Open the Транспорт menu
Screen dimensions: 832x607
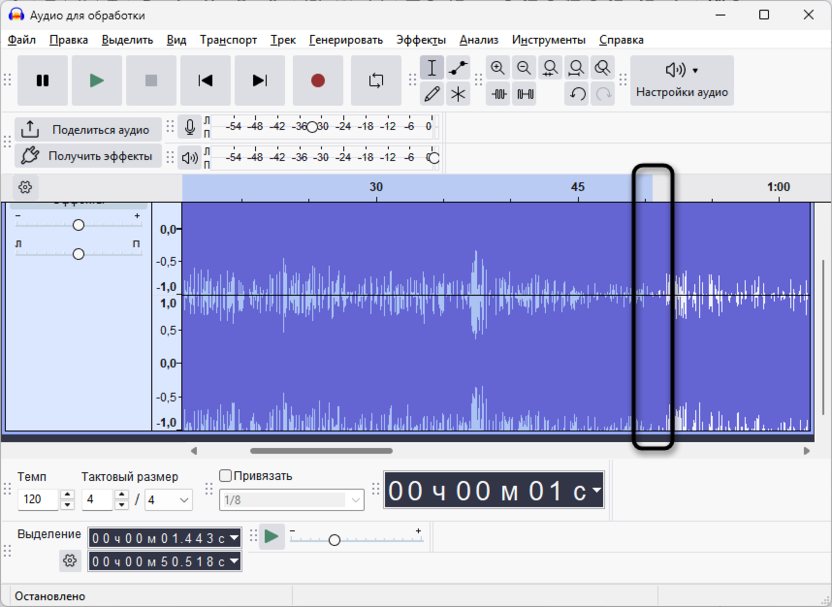pos(228,40)
